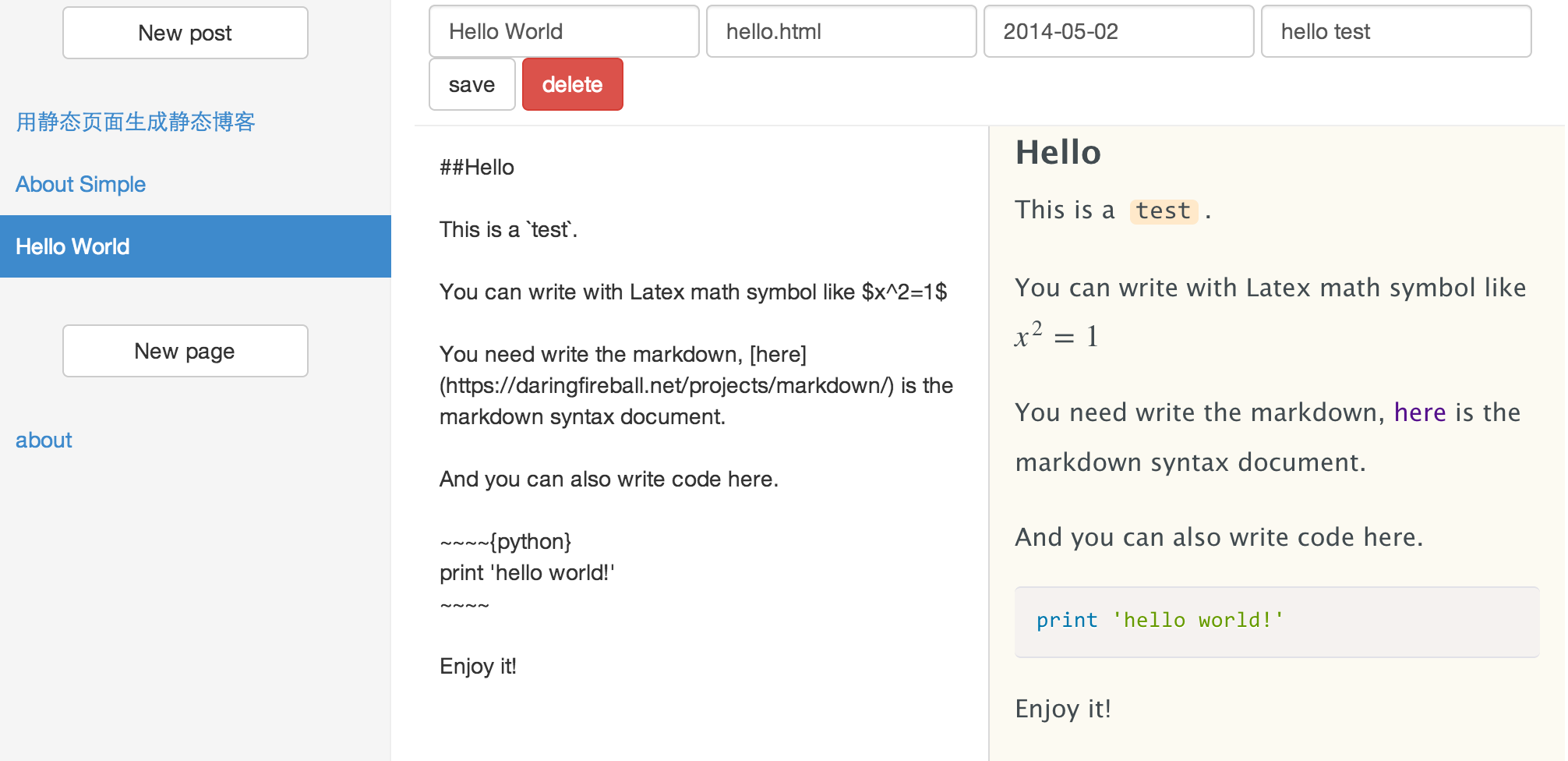Follow the 'here' link in preview
The width and height of the screenshot is (1568, 761).
[1420, 412]
